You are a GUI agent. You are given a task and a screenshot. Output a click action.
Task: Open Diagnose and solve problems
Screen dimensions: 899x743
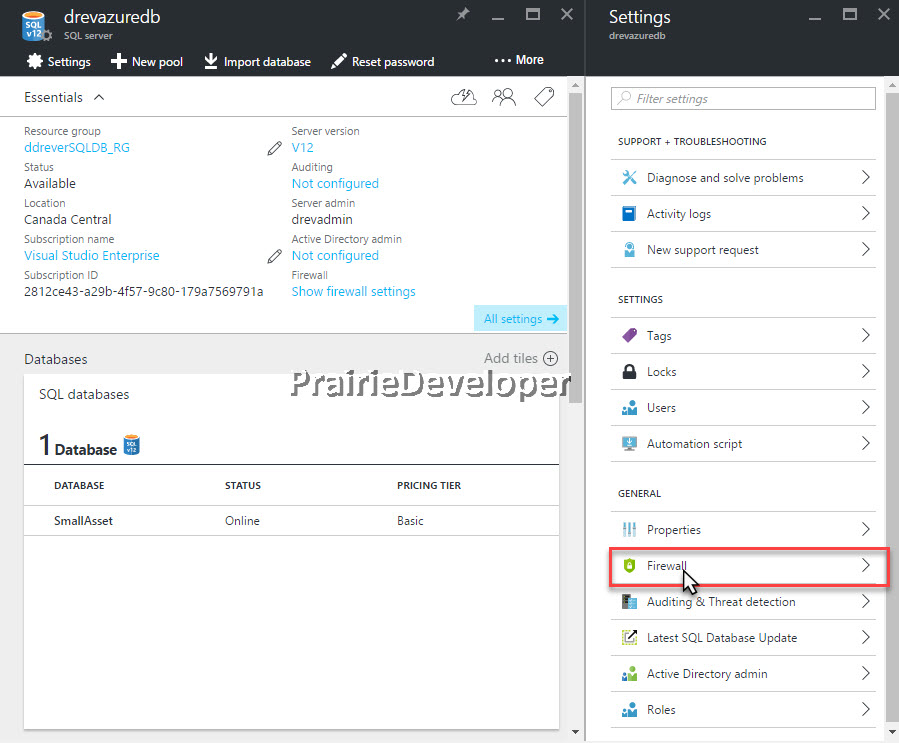pyautogui.click(x=743, y=178)
